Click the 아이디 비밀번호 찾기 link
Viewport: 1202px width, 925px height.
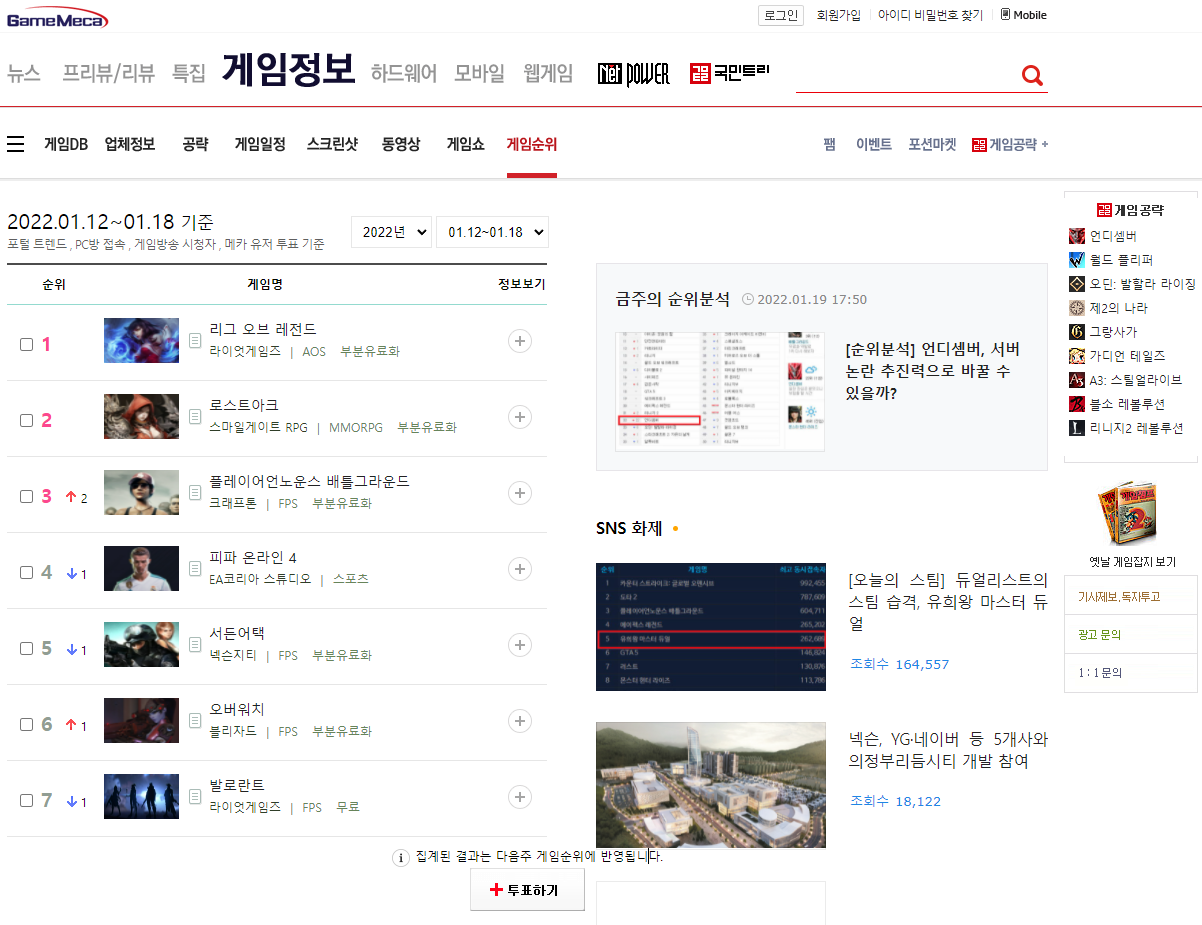click(931, 15)
